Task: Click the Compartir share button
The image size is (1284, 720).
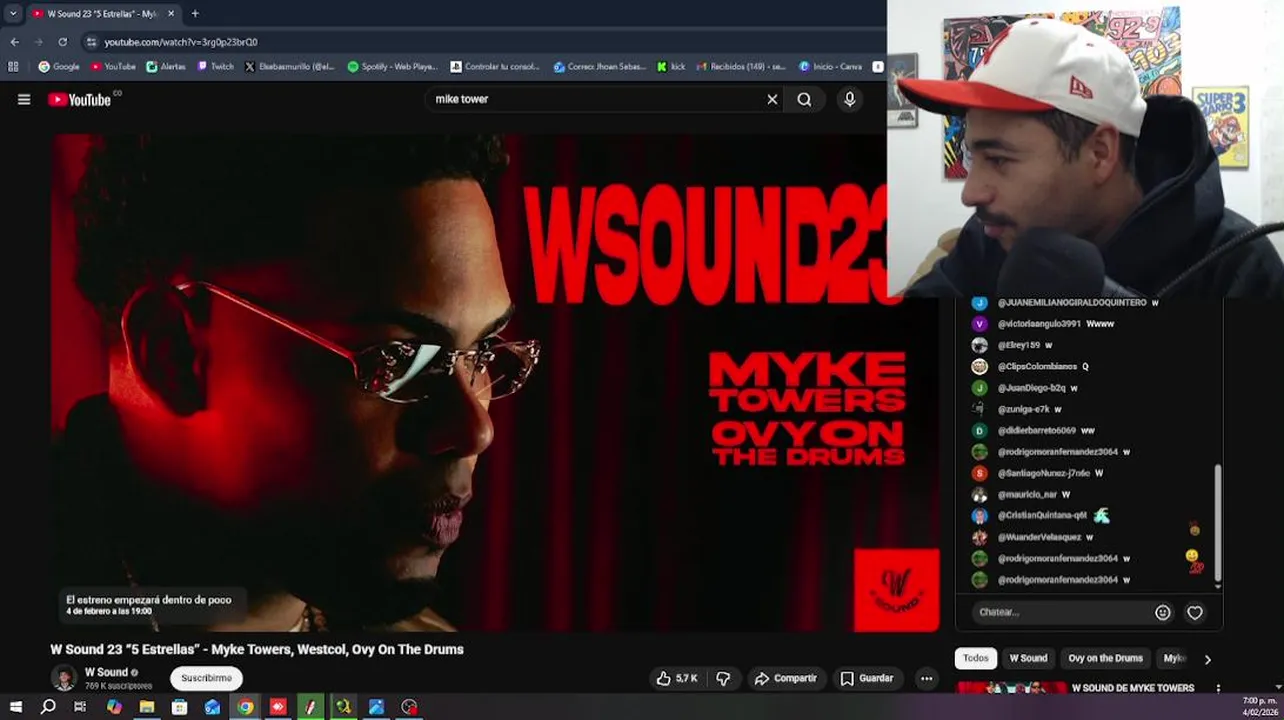Action: coord(786,678)
